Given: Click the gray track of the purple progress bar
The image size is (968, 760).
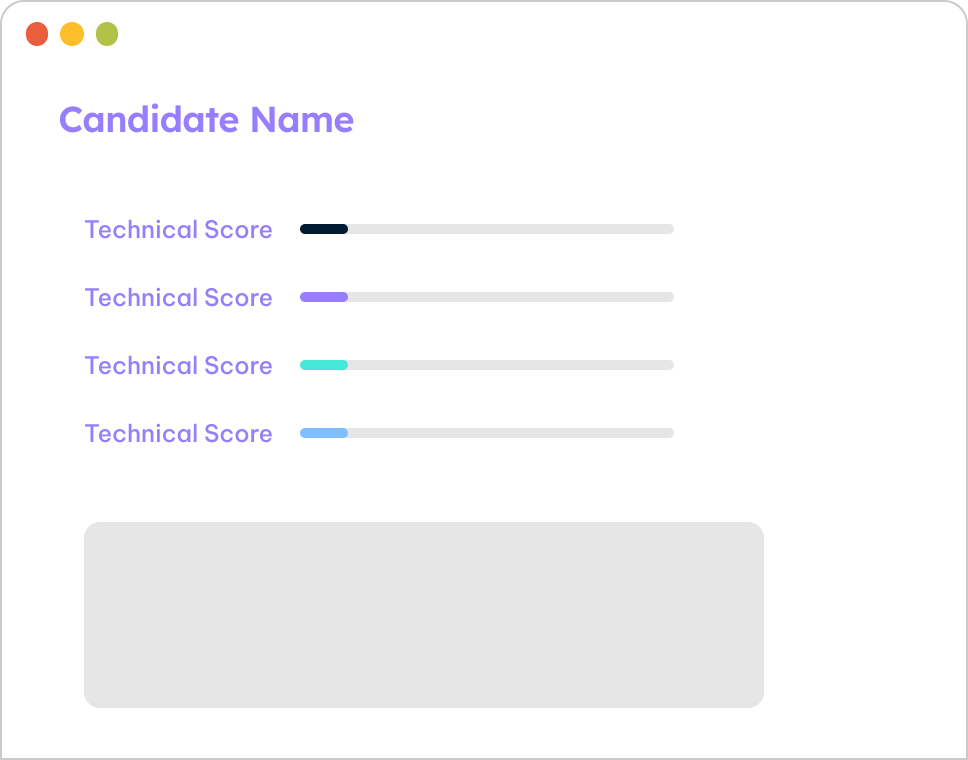Looking at the screenshot, I should click(x=511, y=297).
